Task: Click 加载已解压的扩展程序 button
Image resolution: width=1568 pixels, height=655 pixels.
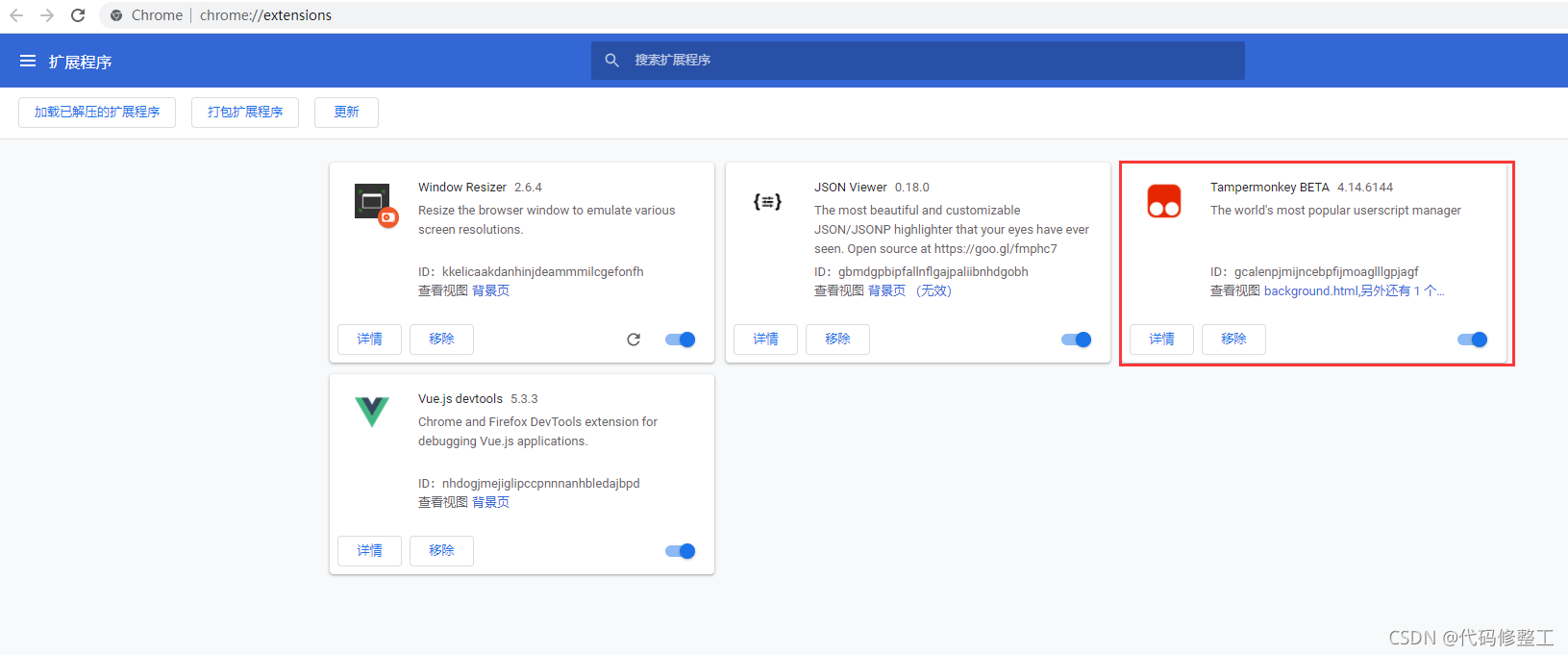Action: click(x=97, y=113)
